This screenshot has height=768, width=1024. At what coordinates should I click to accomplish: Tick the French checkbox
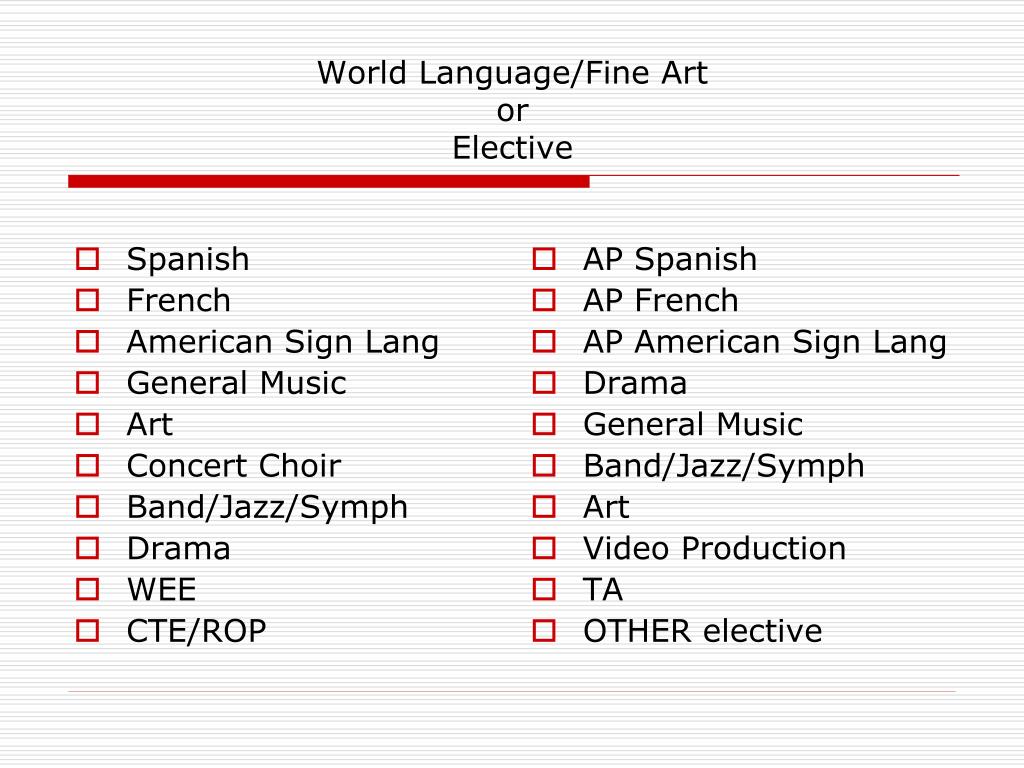88,300
